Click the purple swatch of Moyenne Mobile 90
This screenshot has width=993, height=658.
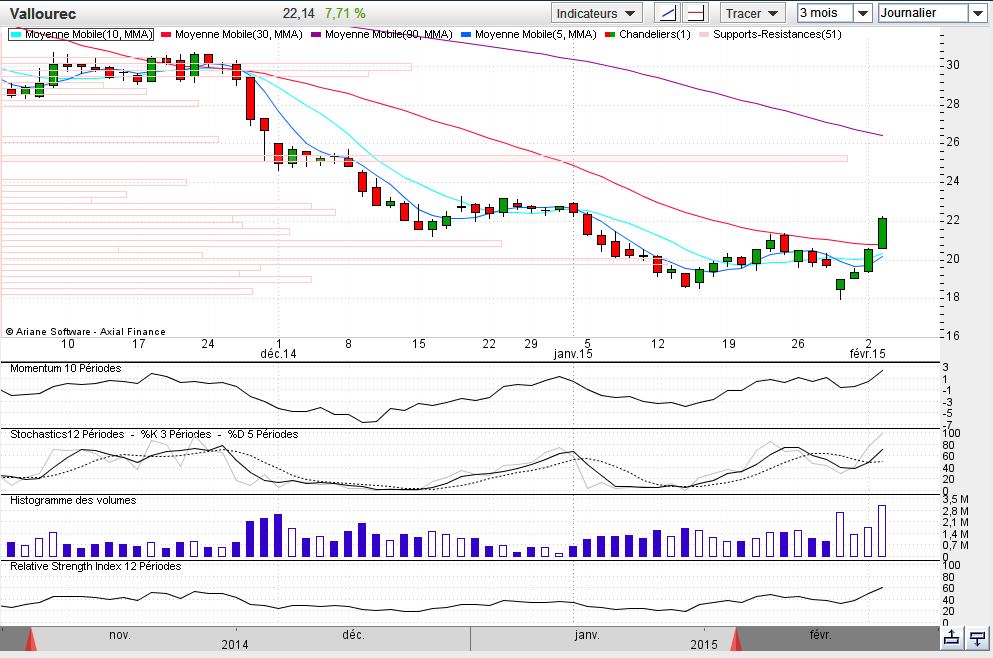[x=316, y=35]
